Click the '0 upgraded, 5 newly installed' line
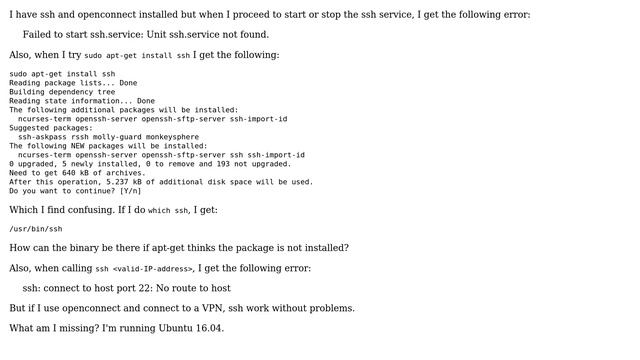Viewport: 640px width, 360px height. point(150,164)
